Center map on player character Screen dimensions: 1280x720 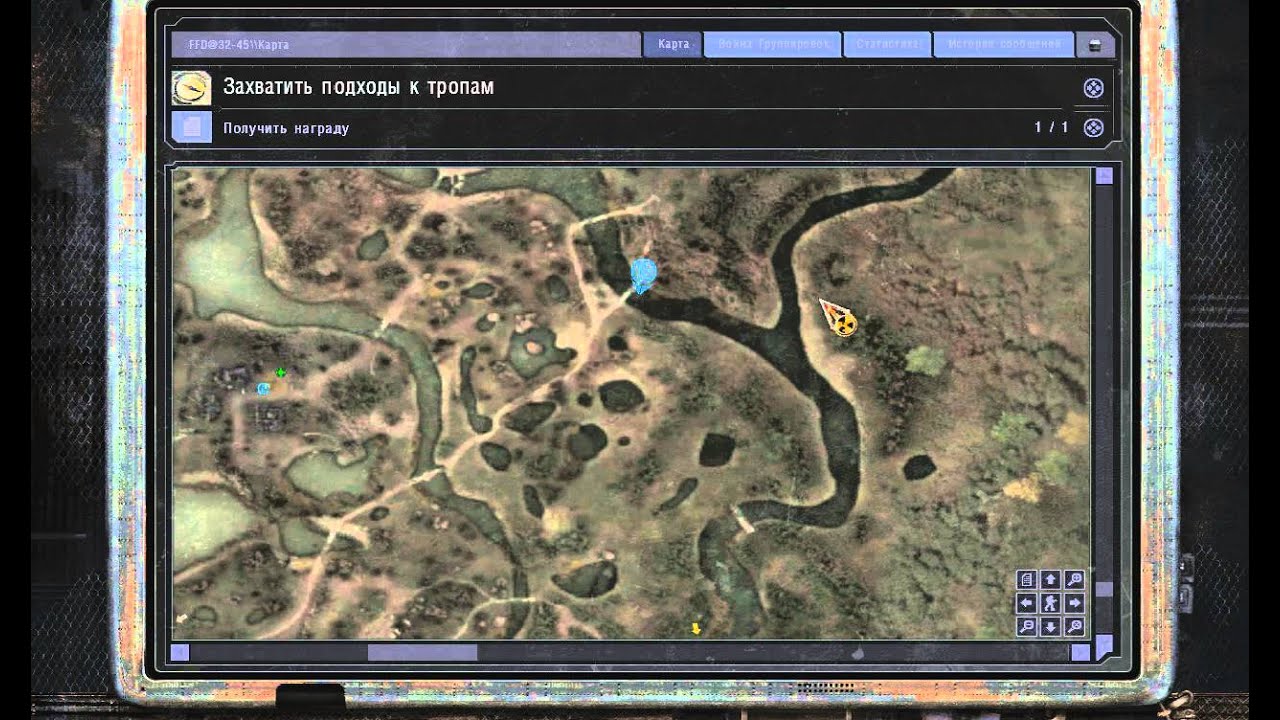click(1050, 603)
